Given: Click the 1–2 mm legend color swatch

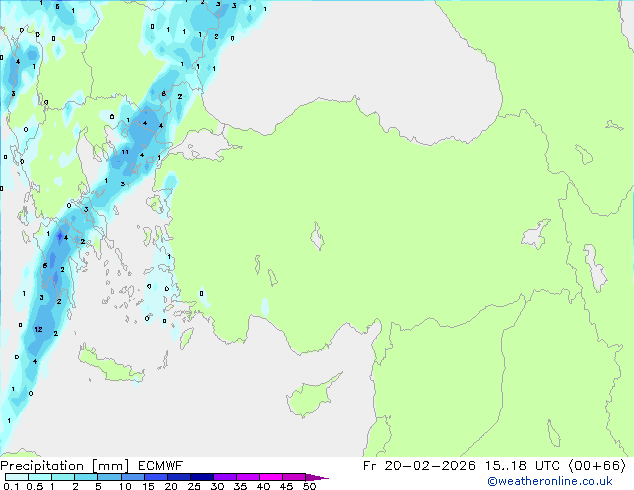Looking at the screenshot, I should point(63,477).
